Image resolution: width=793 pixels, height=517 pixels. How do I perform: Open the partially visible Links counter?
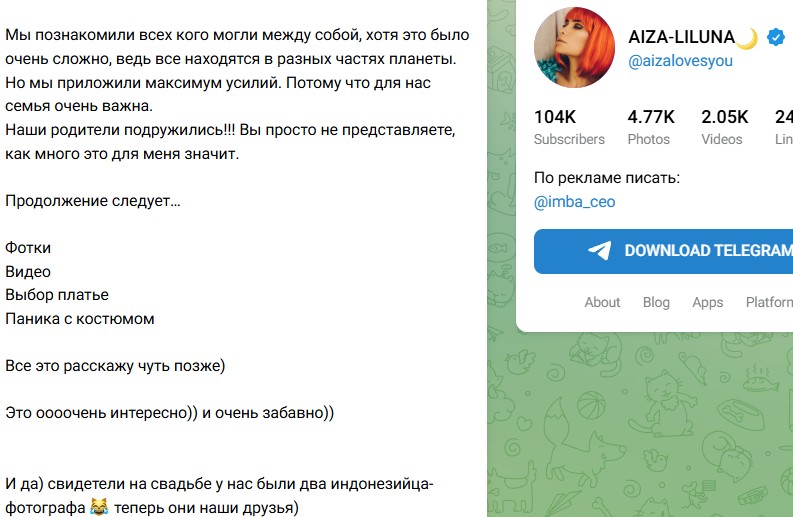click(x=783, y=127)
